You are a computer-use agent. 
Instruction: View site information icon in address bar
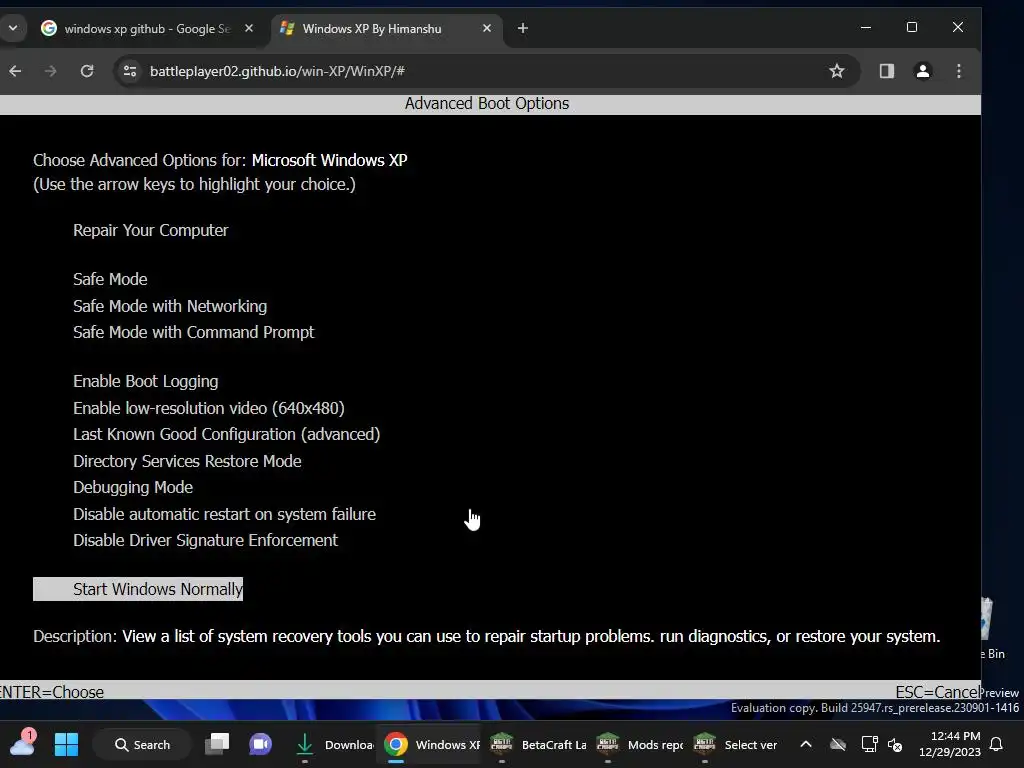coord(130,71)
